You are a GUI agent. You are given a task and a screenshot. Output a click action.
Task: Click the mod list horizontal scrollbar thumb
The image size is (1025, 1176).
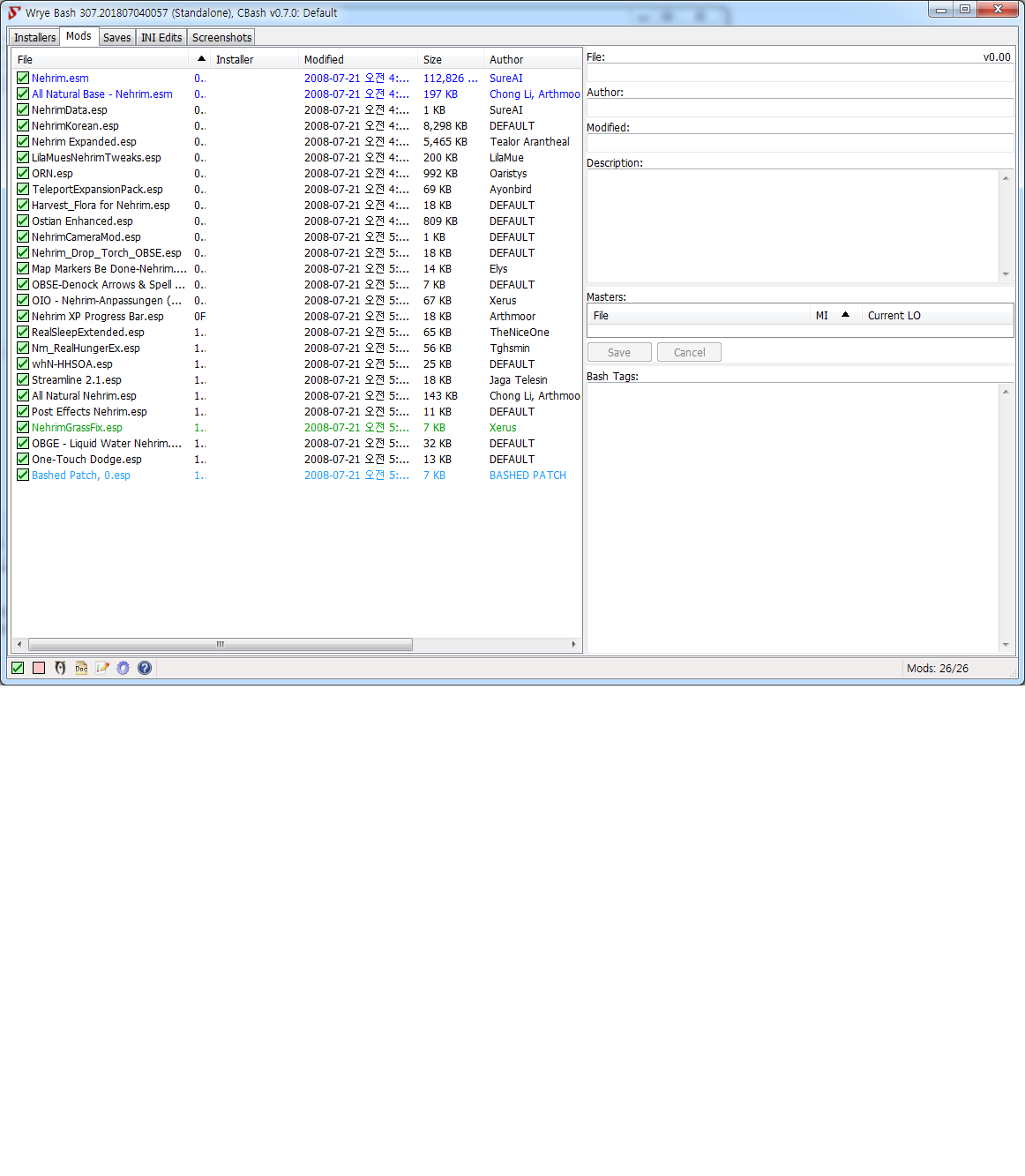(221, 644)
